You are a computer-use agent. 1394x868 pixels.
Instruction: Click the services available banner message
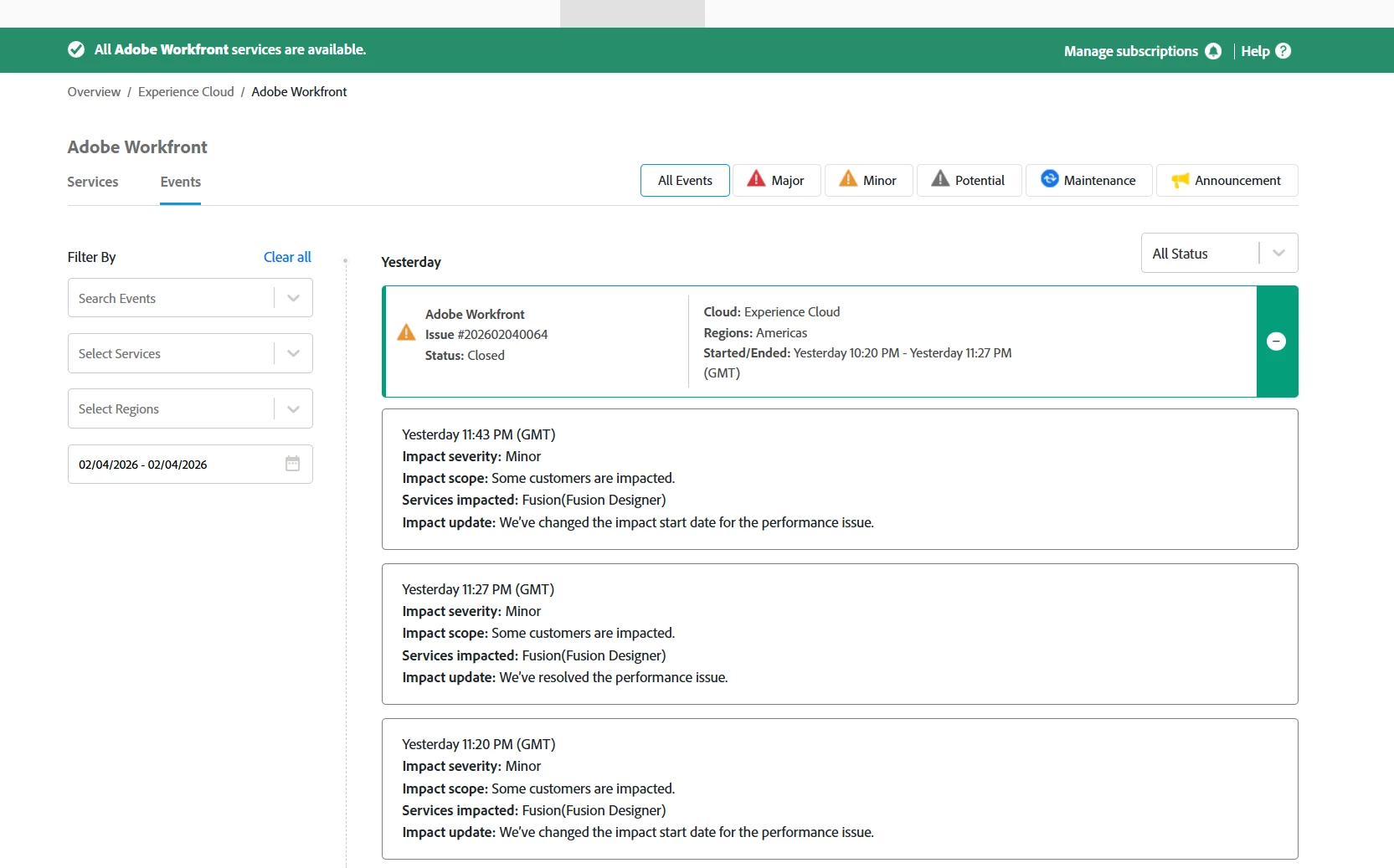(x=230, y=49)
